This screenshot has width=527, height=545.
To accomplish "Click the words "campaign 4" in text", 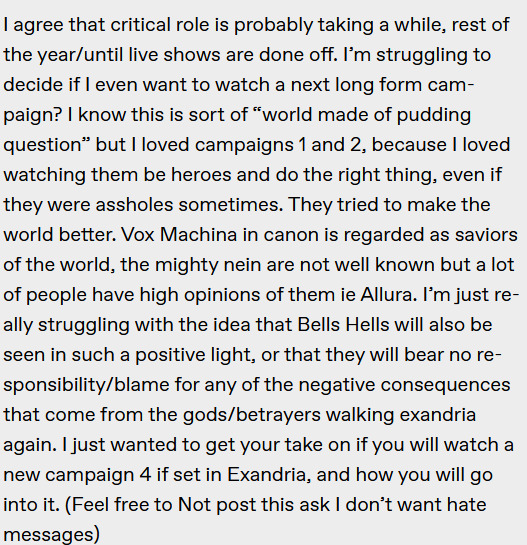I will pos(98,475).
